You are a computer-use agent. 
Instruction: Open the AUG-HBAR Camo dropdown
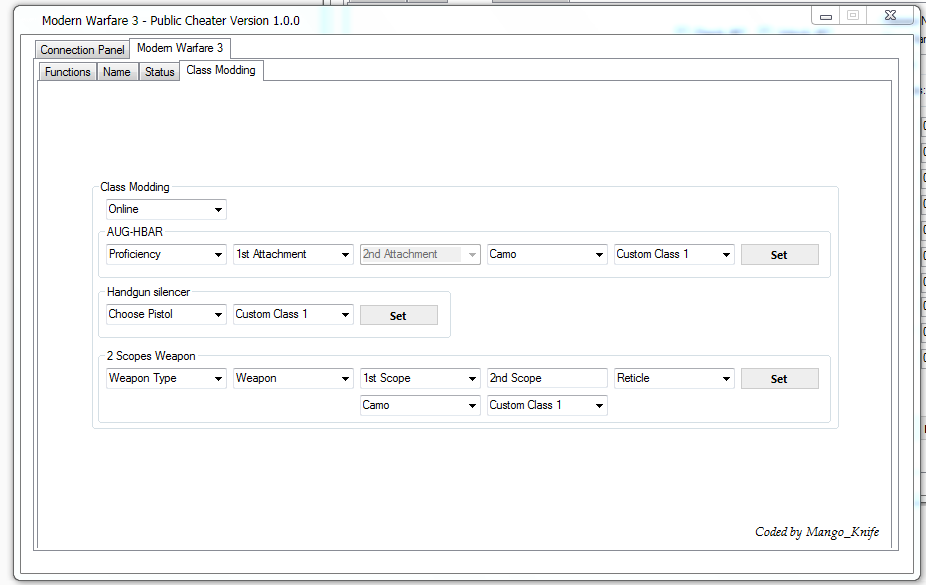click(547, 254)
